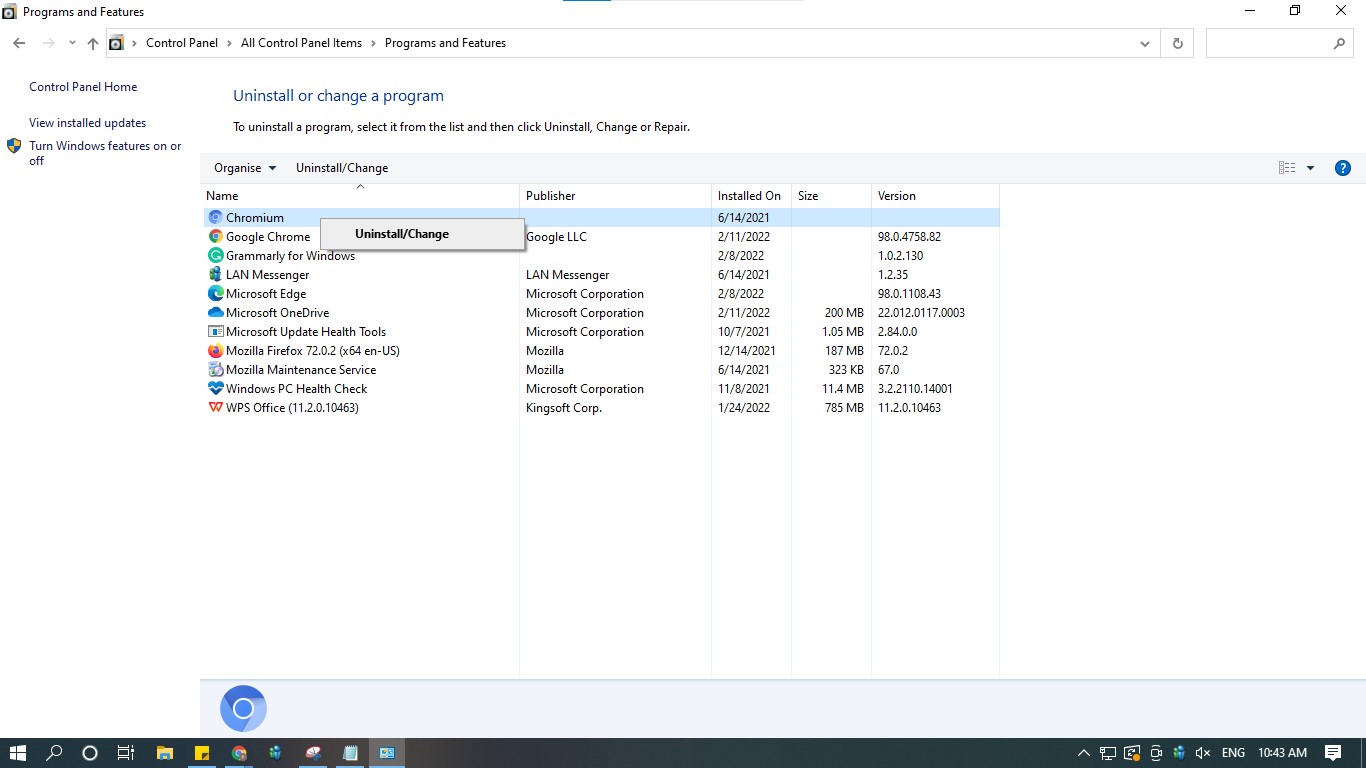Open File Explorer from the taskbar
The height and width of the screenshot is (768, 1366).
[x=165, y=753]
